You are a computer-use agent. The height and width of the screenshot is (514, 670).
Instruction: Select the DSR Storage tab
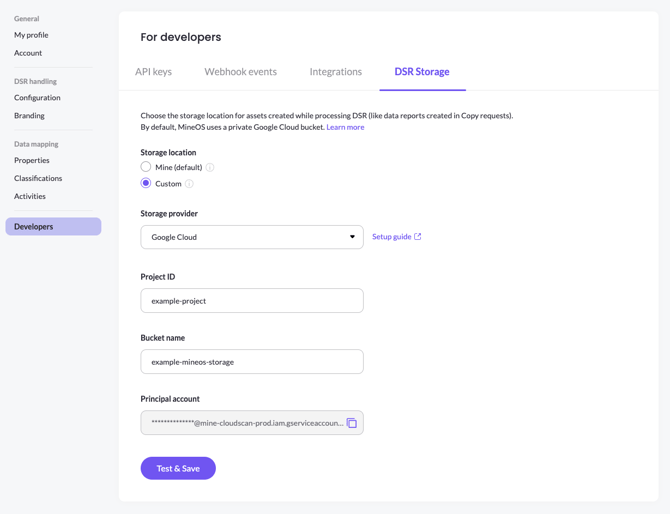(421, 72)
